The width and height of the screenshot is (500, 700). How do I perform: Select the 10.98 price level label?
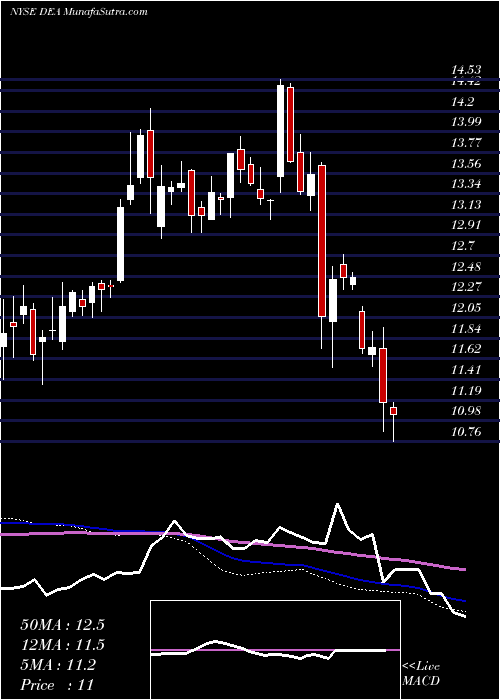(466, 411)
